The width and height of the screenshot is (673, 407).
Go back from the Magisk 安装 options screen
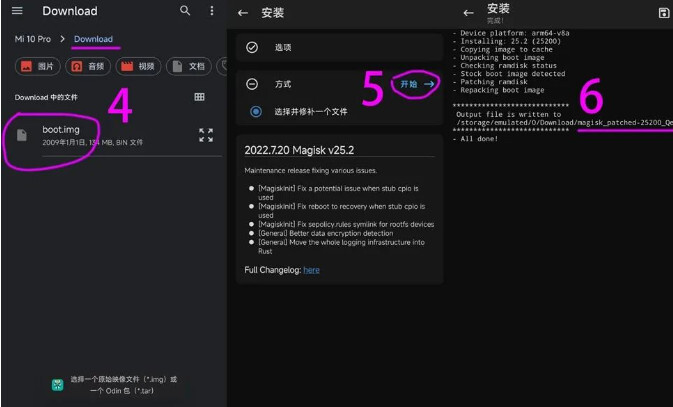point(243,13)
